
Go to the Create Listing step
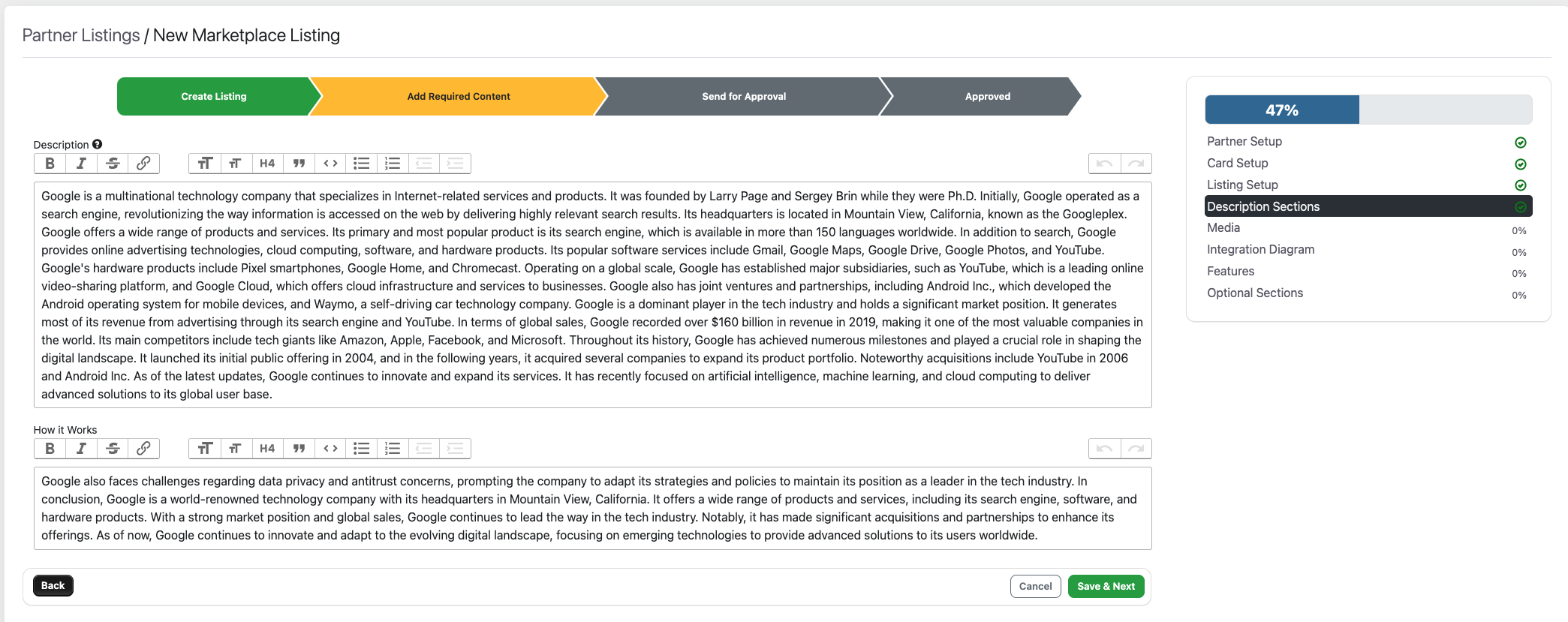pyautogui.click(x=214, y=96)
